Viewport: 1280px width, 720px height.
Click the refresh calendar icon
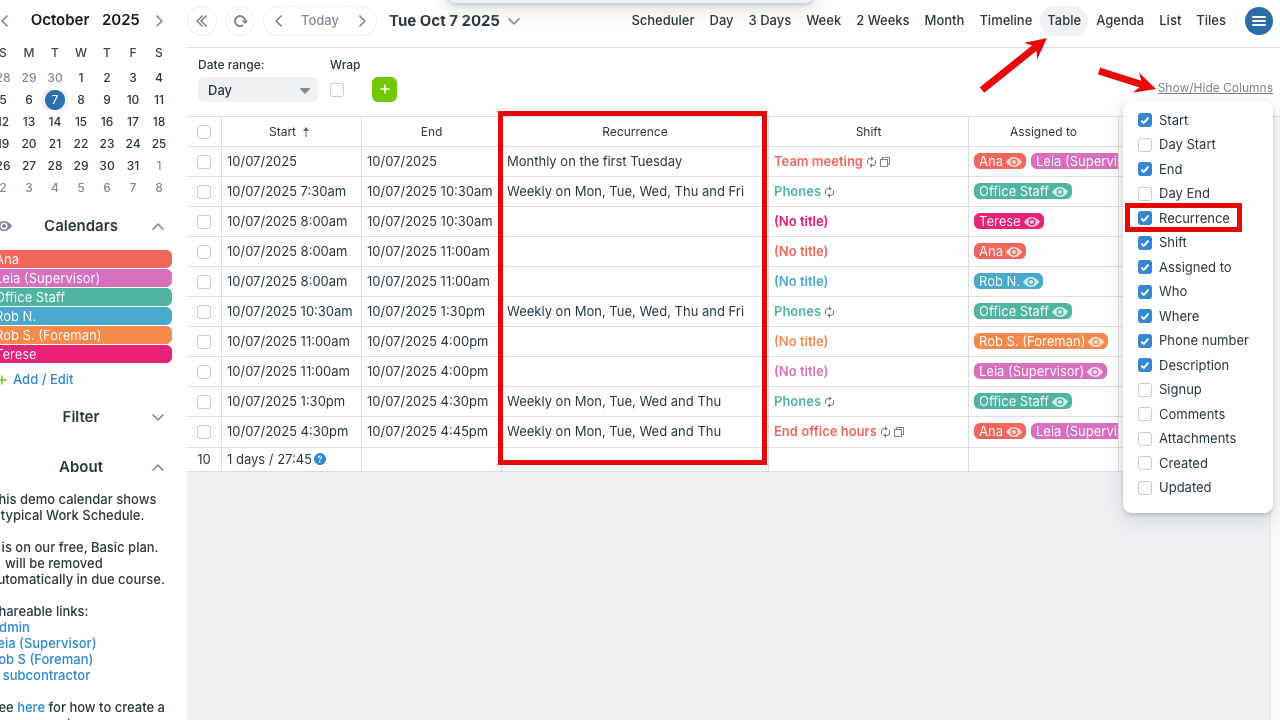point(239,21)
